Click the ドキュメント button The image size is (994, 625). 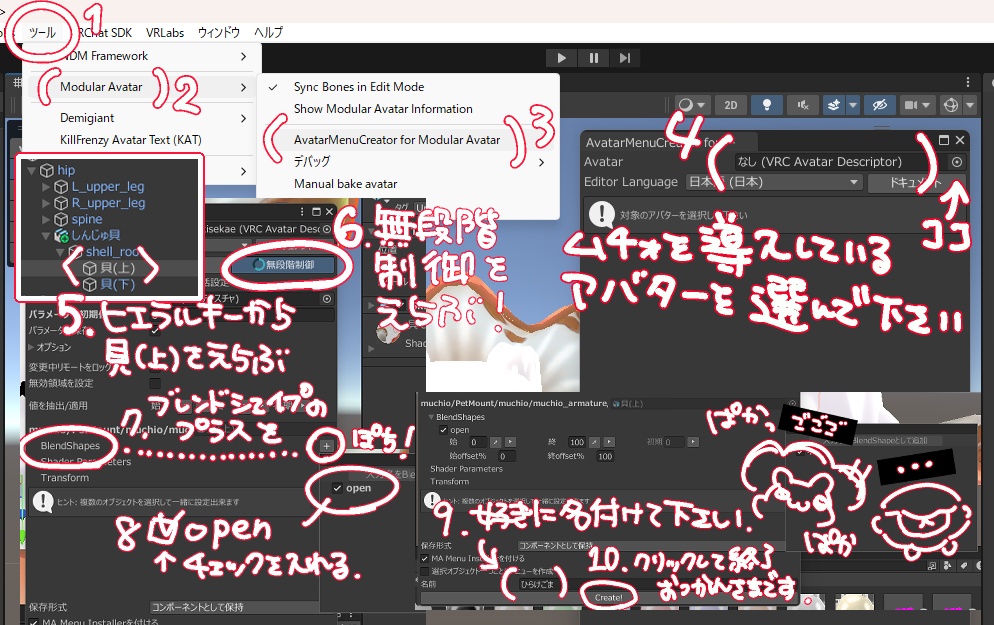915,183
